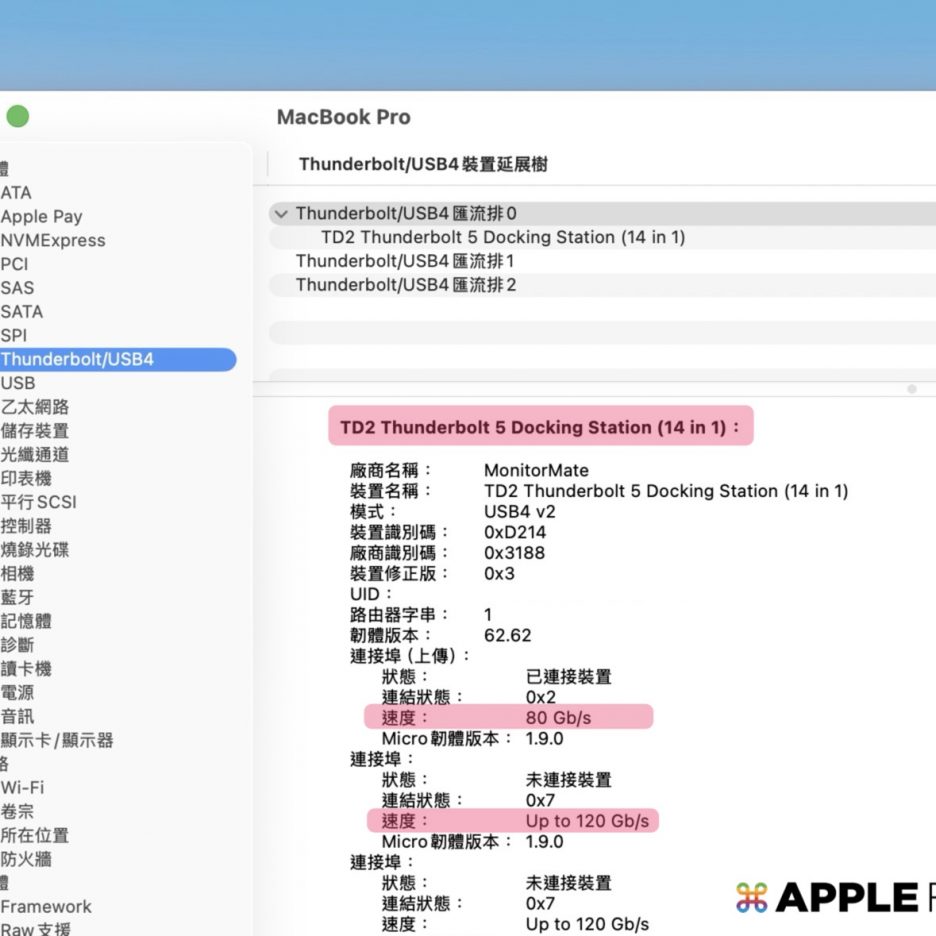The height and width of the screenshot is (936, 936).
Task: Click the green maximize window button
Action: [x=18, y=117]
